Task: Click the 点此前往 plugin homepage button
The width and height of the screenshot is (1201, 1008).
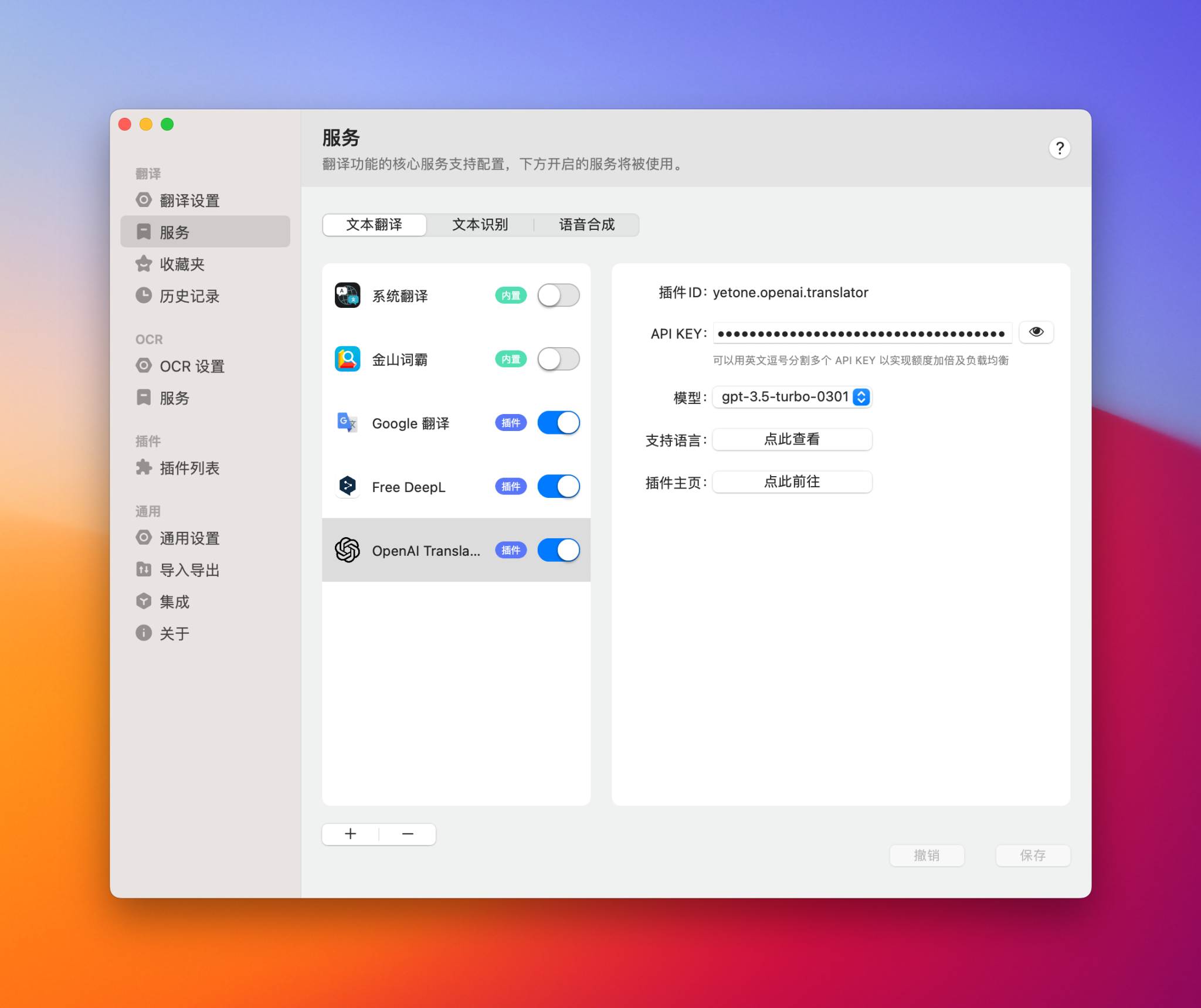Action: point(792,482)
